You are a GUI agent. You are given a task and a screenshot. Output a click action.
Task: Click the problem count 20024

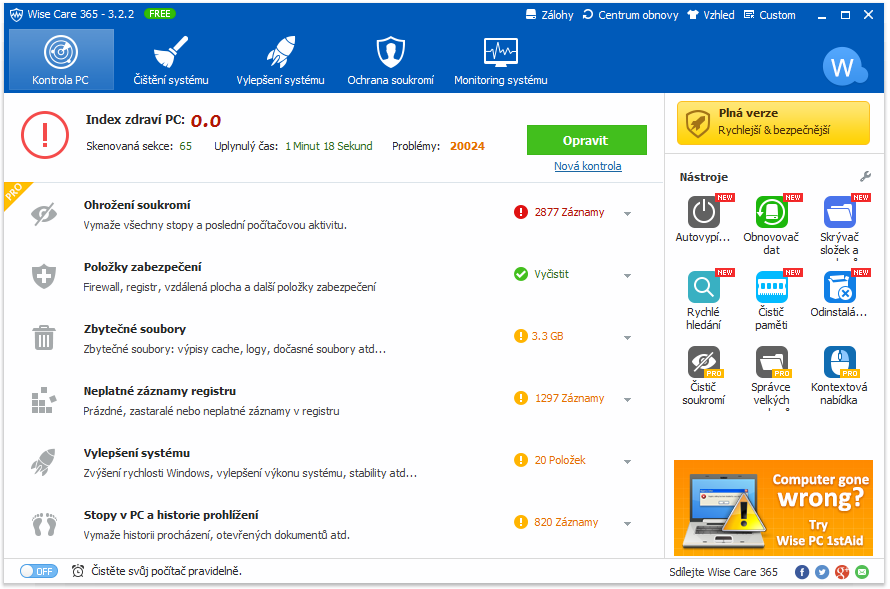pyautogui.click(x=467, y=146)
